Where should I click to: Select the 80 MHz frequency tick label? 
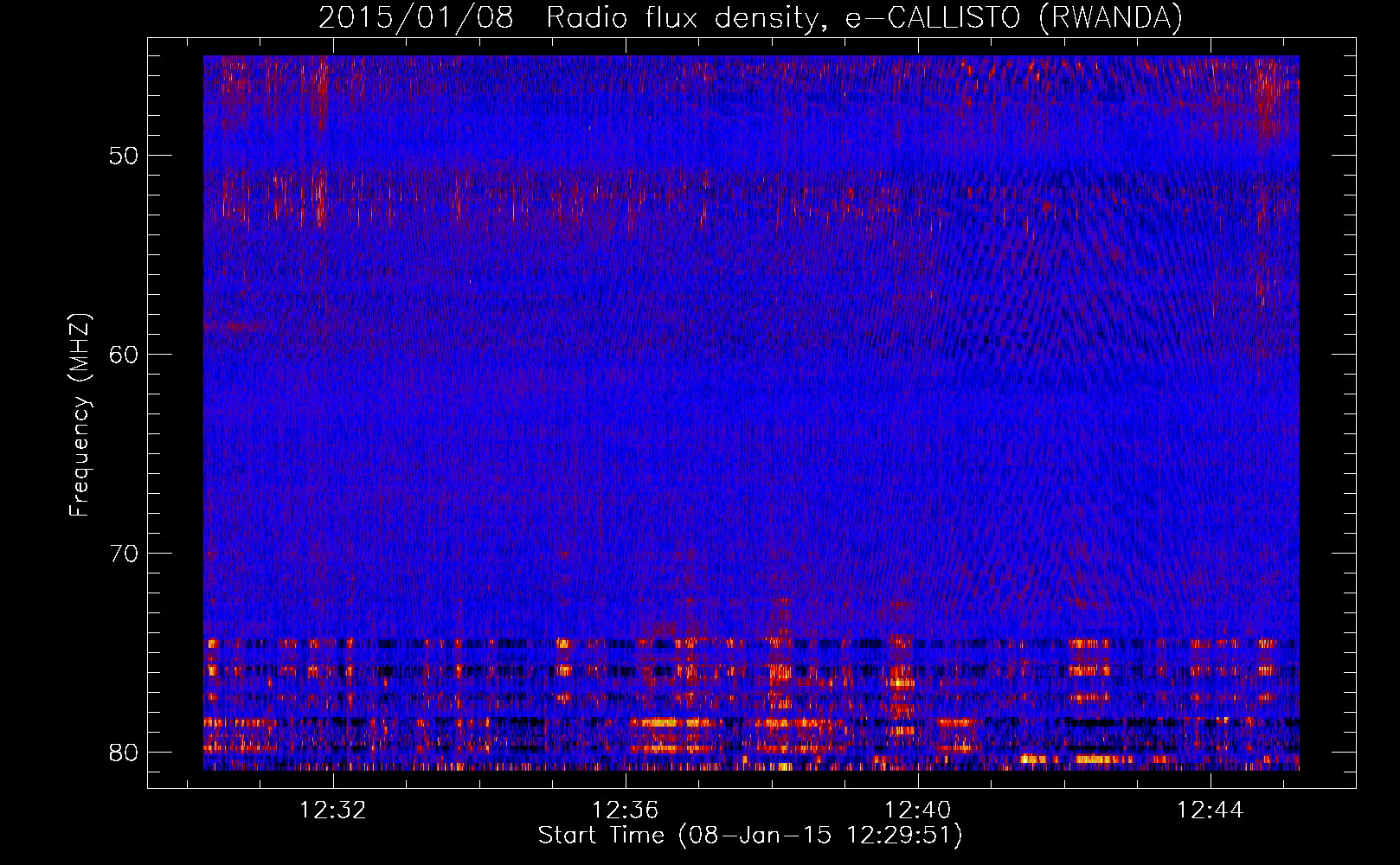tap(124, 753)
